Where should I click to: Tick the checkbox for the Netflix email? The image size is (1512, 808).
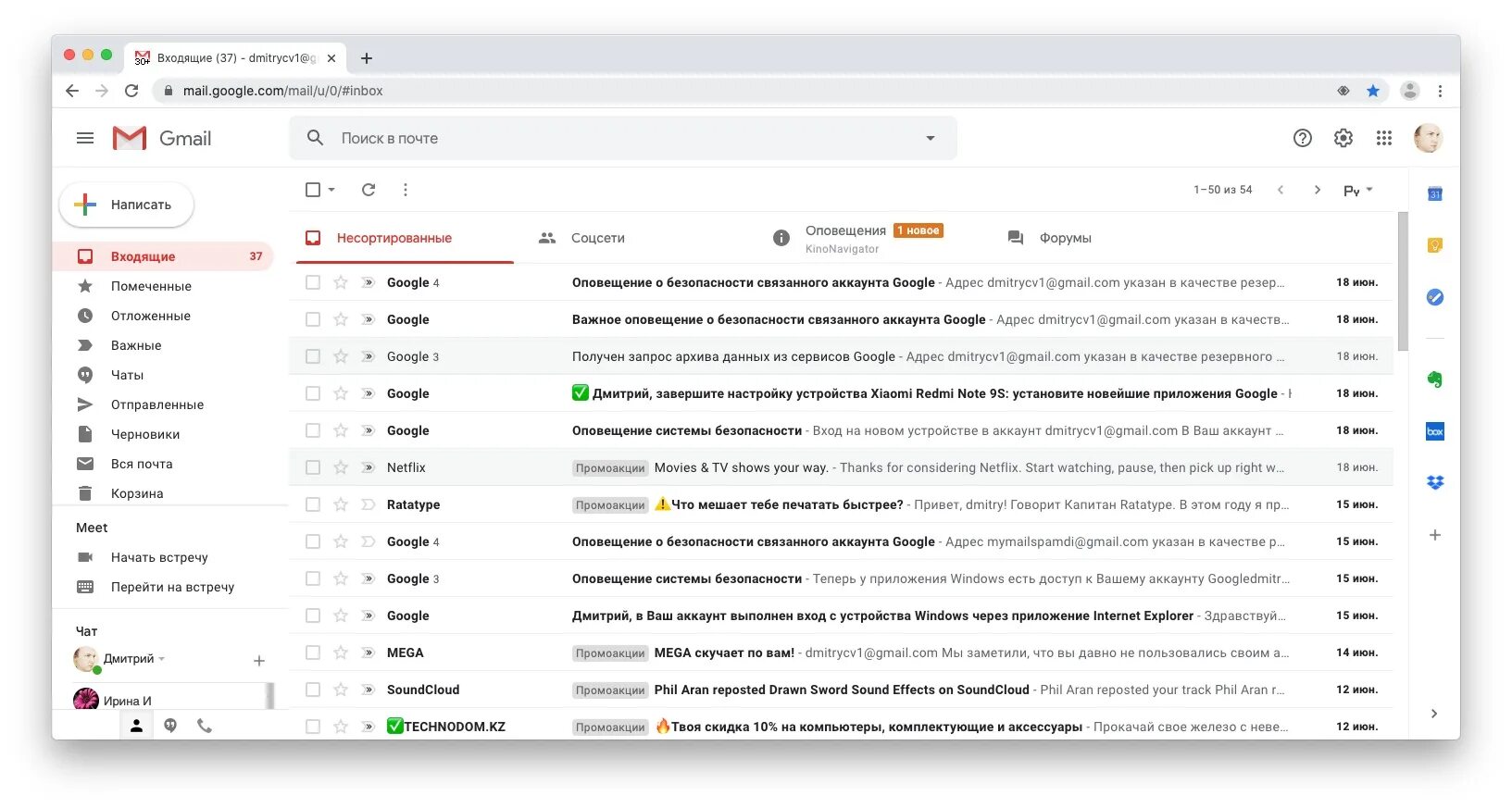pyautogui.click(x=313, y=467)
